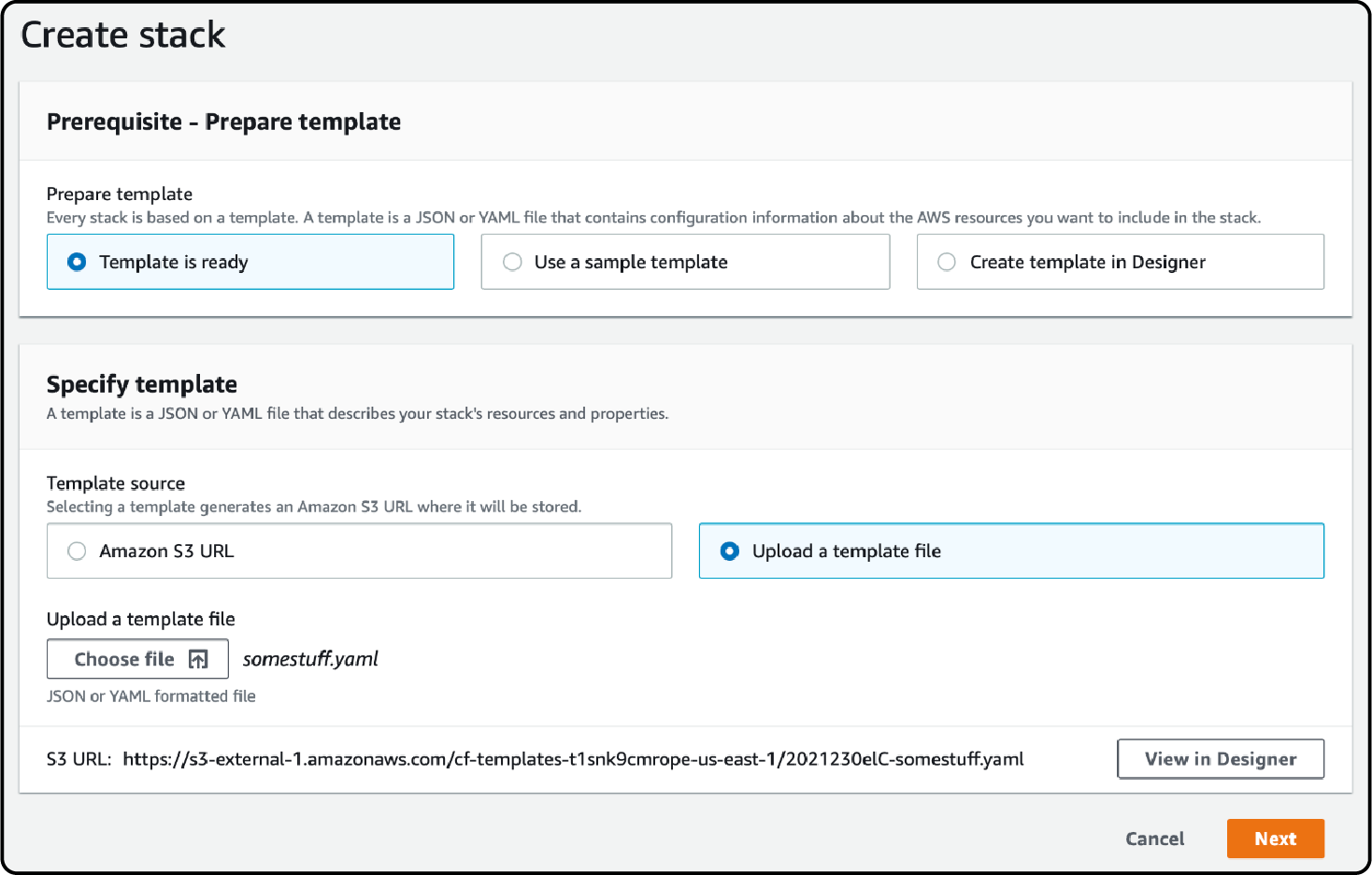Viewport: 1372px width, 875px height.
Task: Click the upload icon in Choose file
Action: pyautogui.click(x=198, y=660)
